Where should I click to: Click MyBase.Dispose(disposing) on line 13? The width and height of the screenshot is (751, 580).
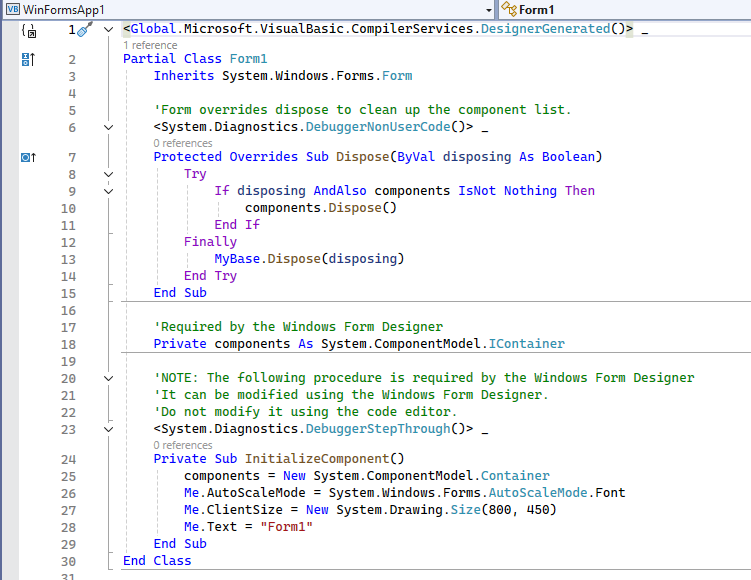pyautogui.click(x=309, y=259)
